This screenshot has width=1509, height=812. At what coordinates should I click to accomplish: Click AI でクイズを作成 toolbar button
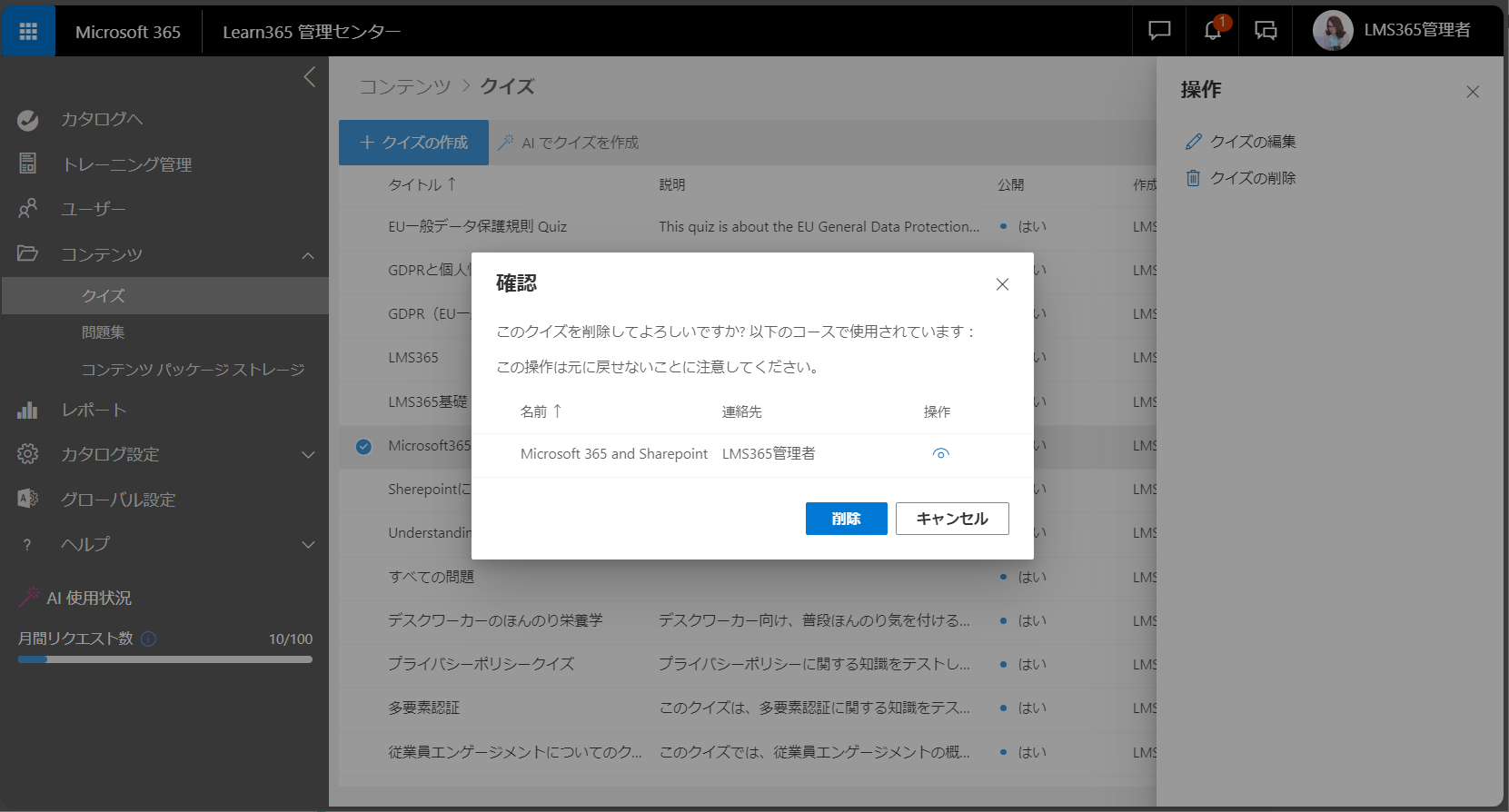click(569, 143)
